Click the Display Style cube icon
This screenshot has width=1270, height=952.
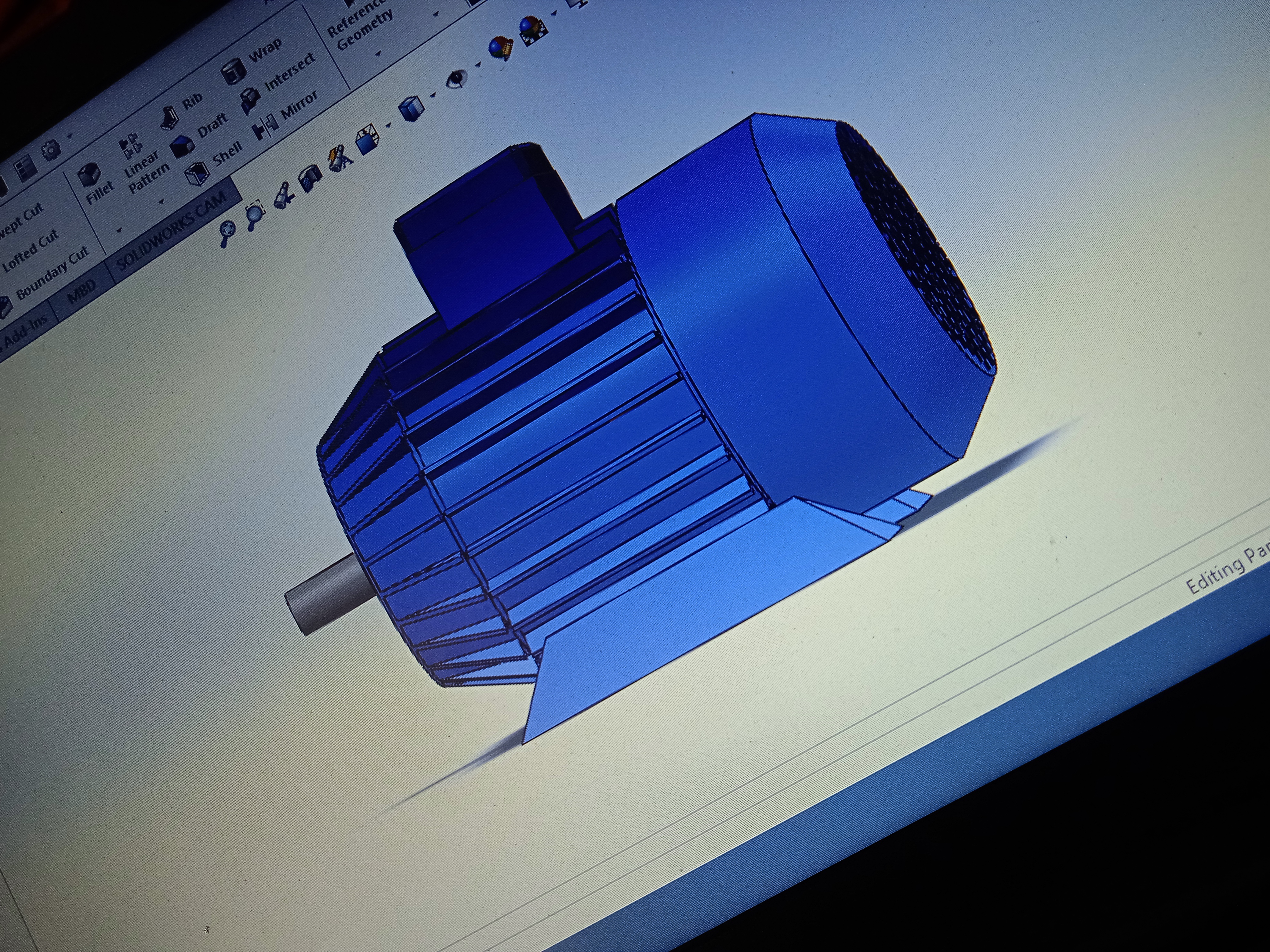pos(411,109)
